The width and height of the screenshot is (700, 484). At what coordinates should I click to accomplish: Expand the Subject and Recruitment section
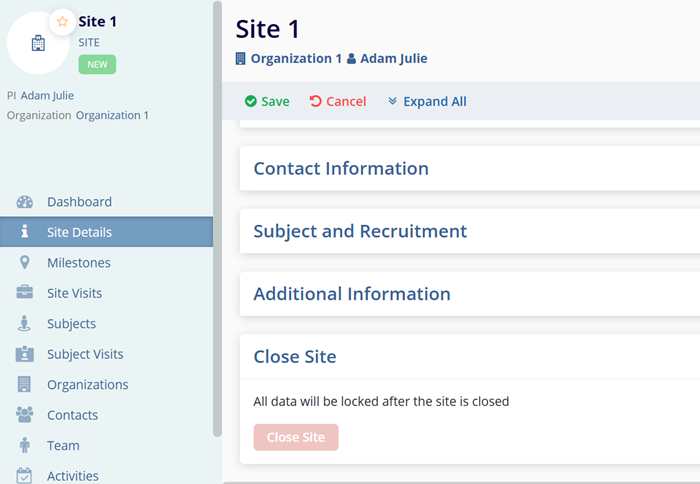[360, 231]
